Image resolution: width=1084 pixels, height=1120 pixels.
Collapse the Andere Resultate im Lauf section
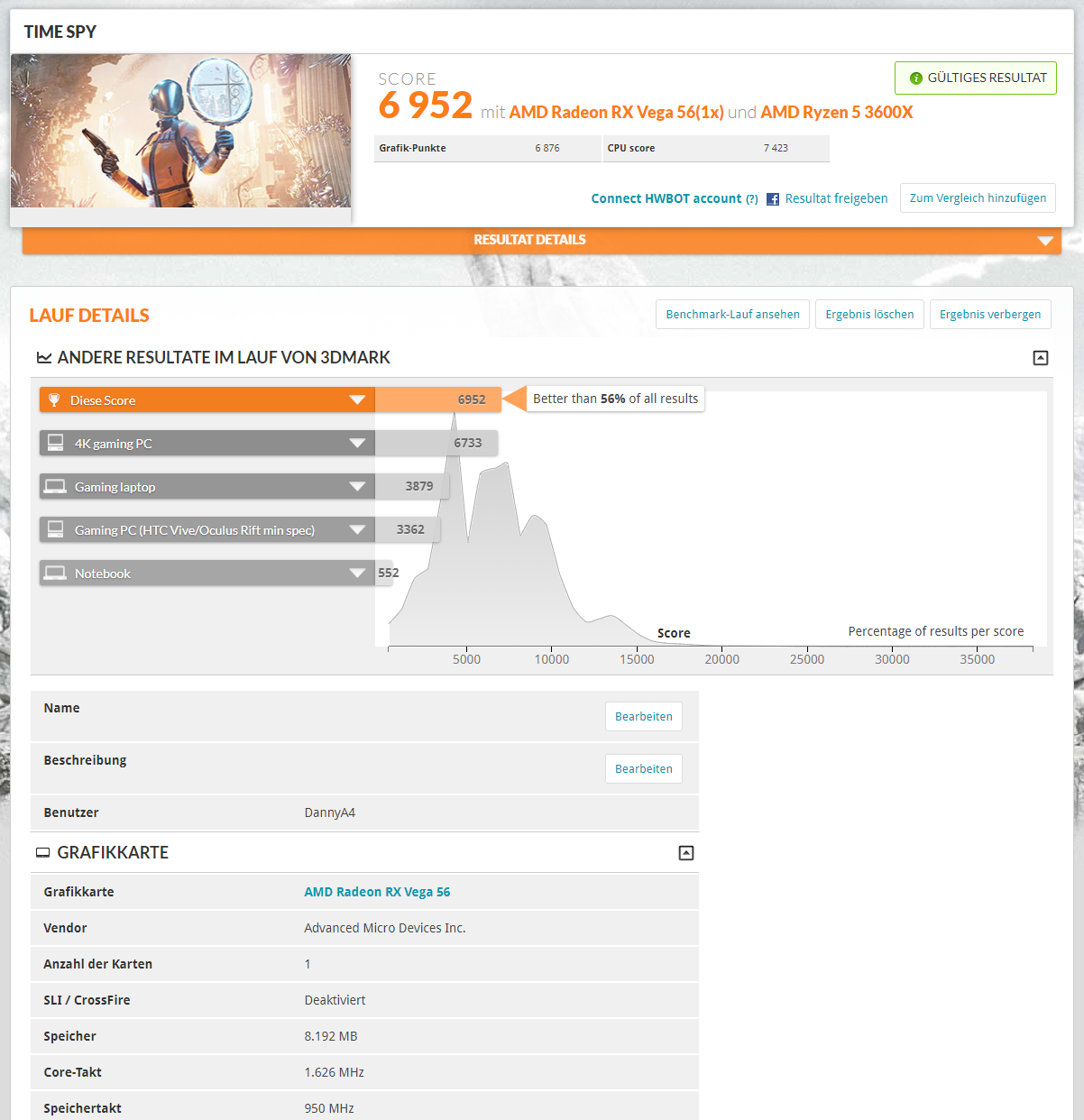pyautogui.click(x=1041, y=358)
